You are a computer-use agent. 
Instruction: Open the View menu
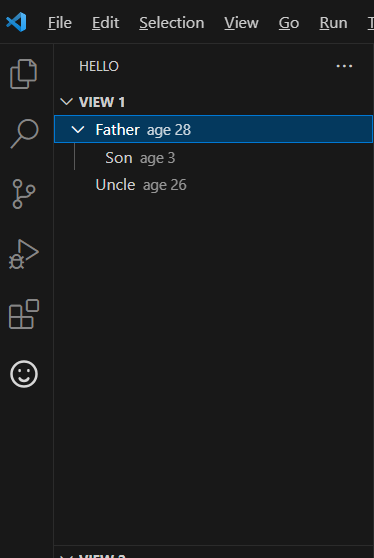click(x=241, y=23)
